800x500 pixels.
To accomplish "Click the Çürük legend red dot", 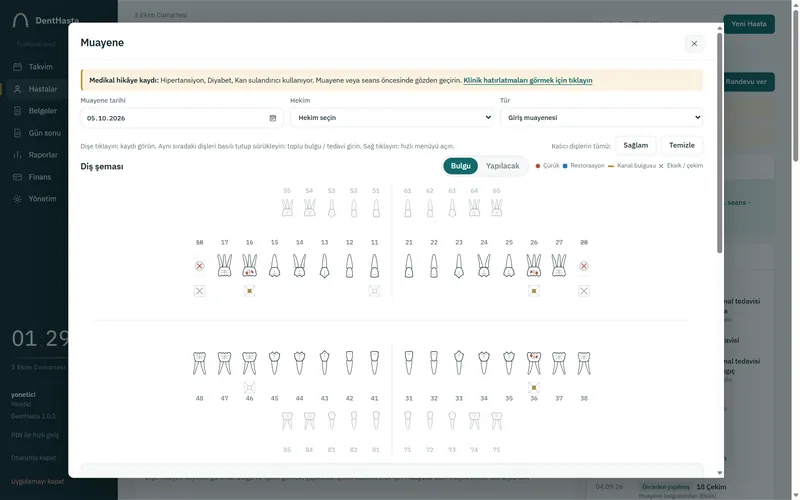I will tap(538, 166).
